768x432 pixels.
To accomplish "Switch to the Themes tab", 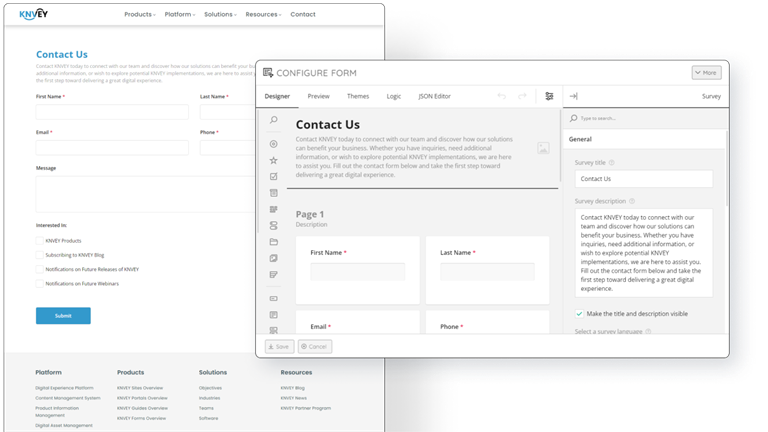I will pos(358,96).
